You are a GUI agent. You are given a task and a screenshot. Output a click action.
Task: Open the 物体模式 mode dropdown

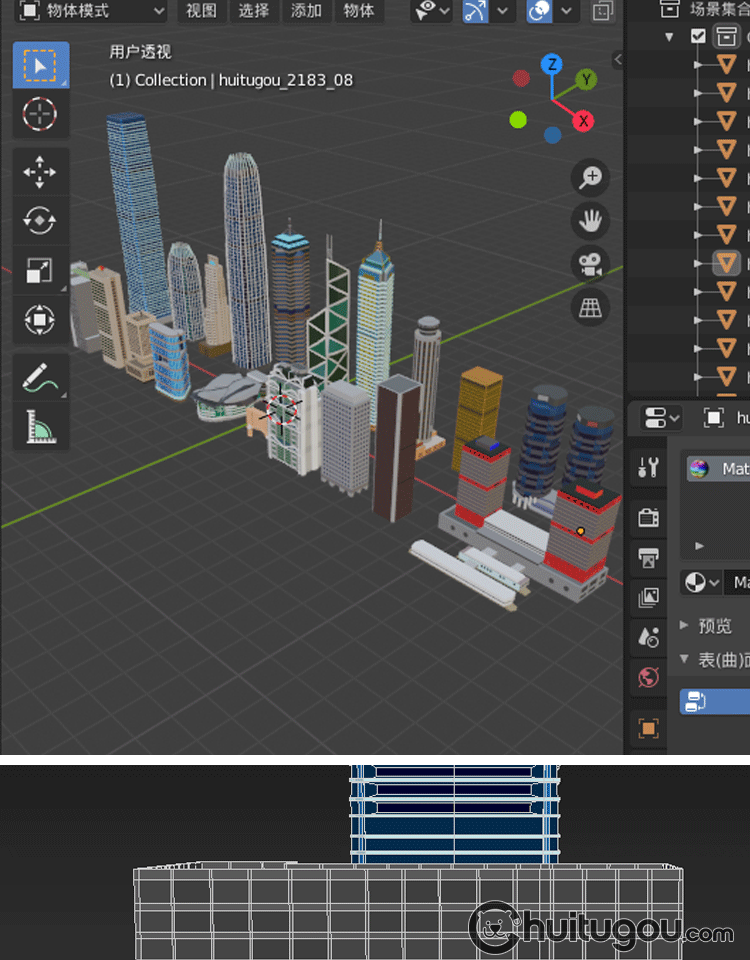pos(90,11)
